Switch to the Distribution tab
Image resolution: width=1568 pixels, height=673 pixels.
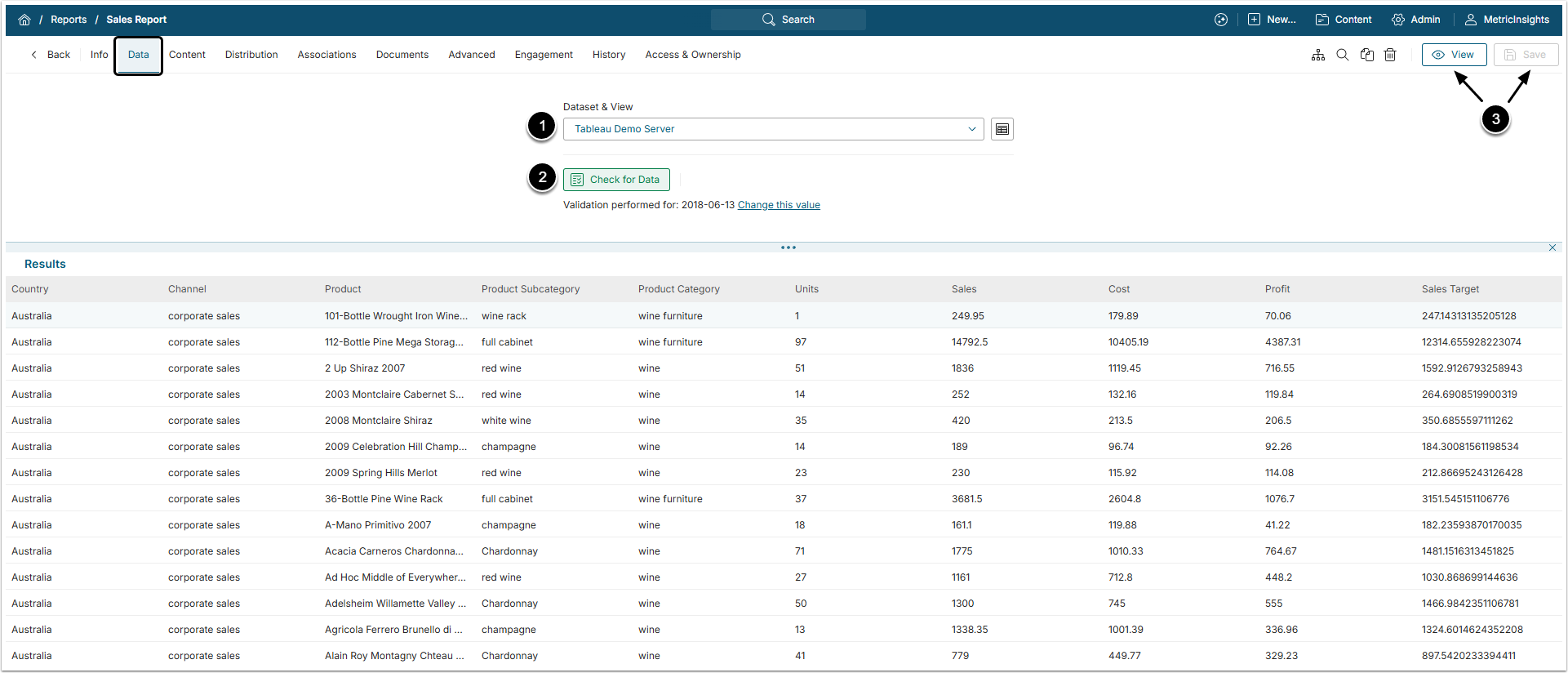[x=251, y=55]
